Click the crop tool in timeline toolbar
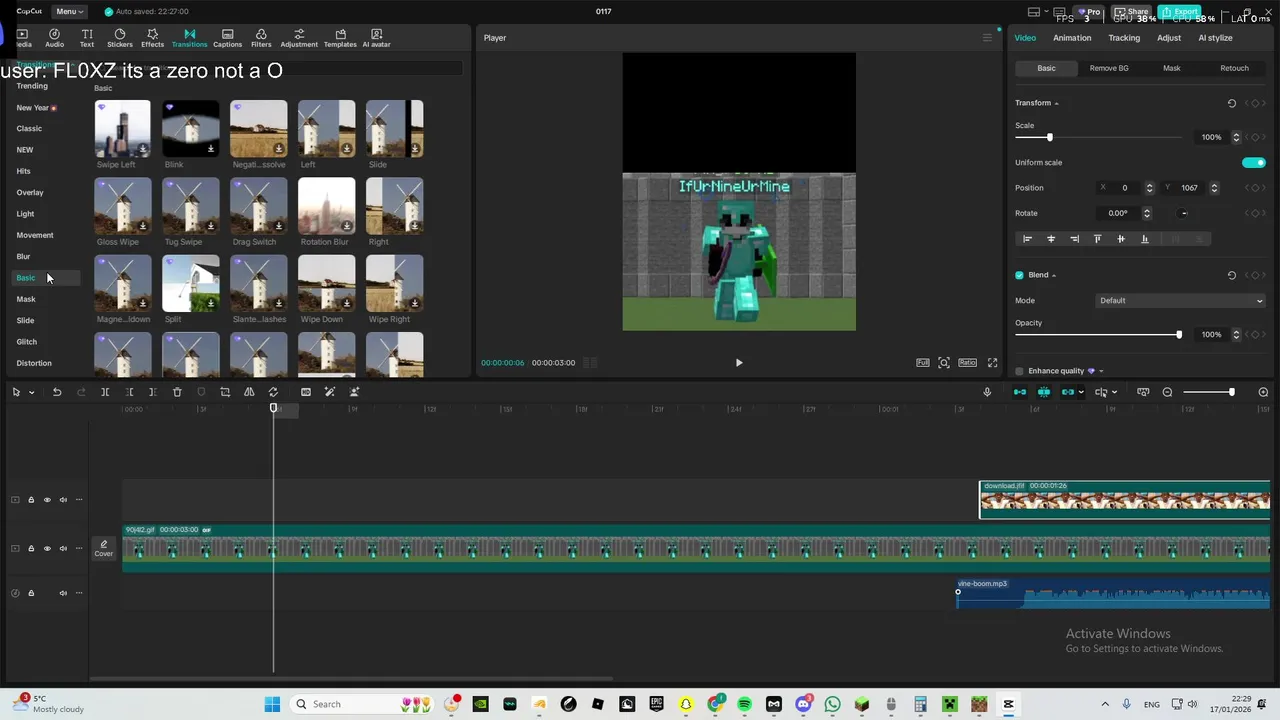The height and width of the screenshot is (720, 1280). pyautogui.click(x=225, y=392)
